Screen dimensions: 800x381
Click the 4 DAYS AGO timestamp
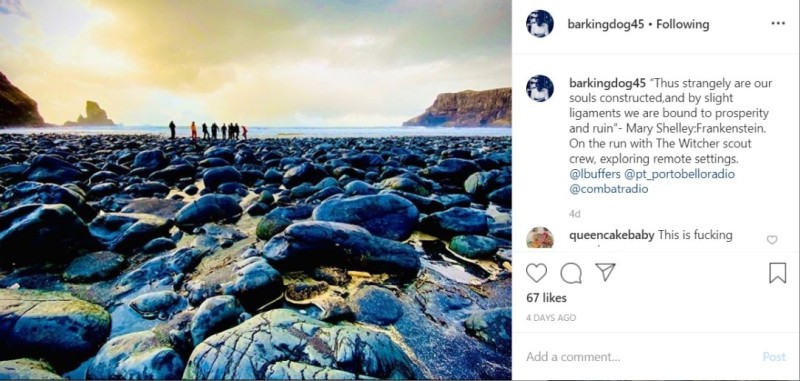(551, 318)
